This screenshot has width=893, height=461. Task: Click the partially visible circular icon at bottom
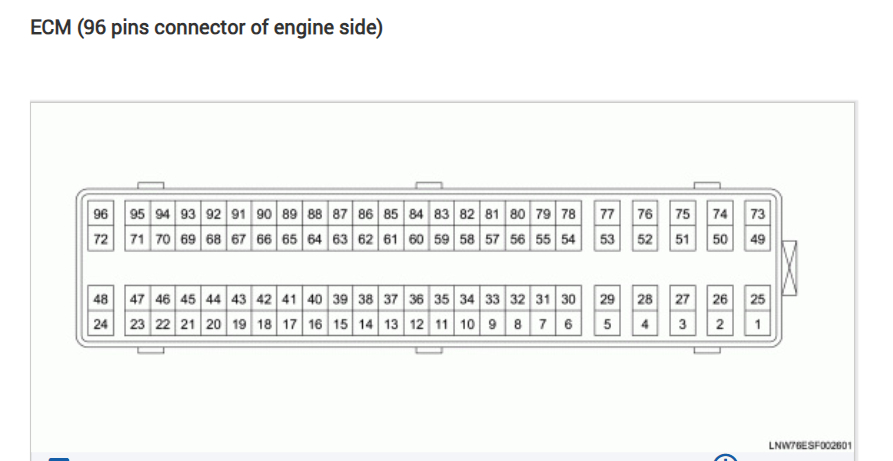coord(726,457)
